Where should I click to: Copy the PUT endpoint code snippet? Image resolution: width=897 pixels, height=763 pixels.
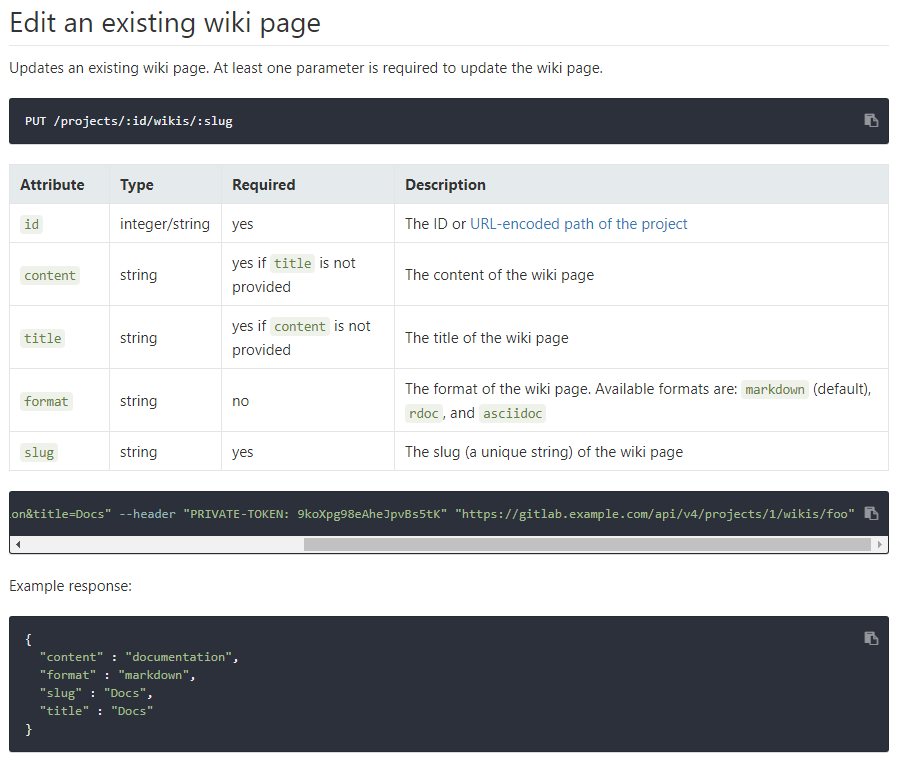(x=871, y=120)
